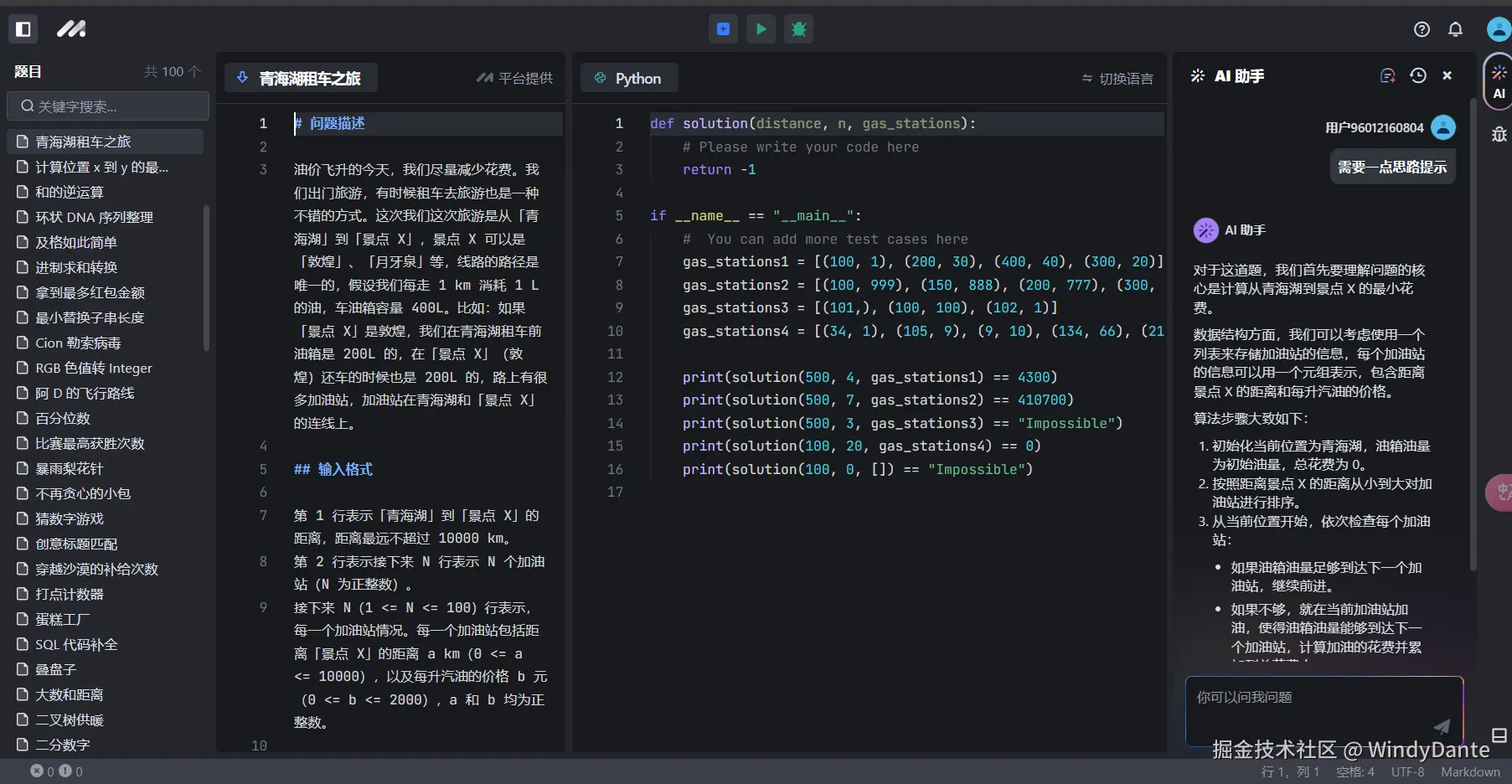Click the MarsCode logo icon

pyautogui.click(x=71, y=29)
